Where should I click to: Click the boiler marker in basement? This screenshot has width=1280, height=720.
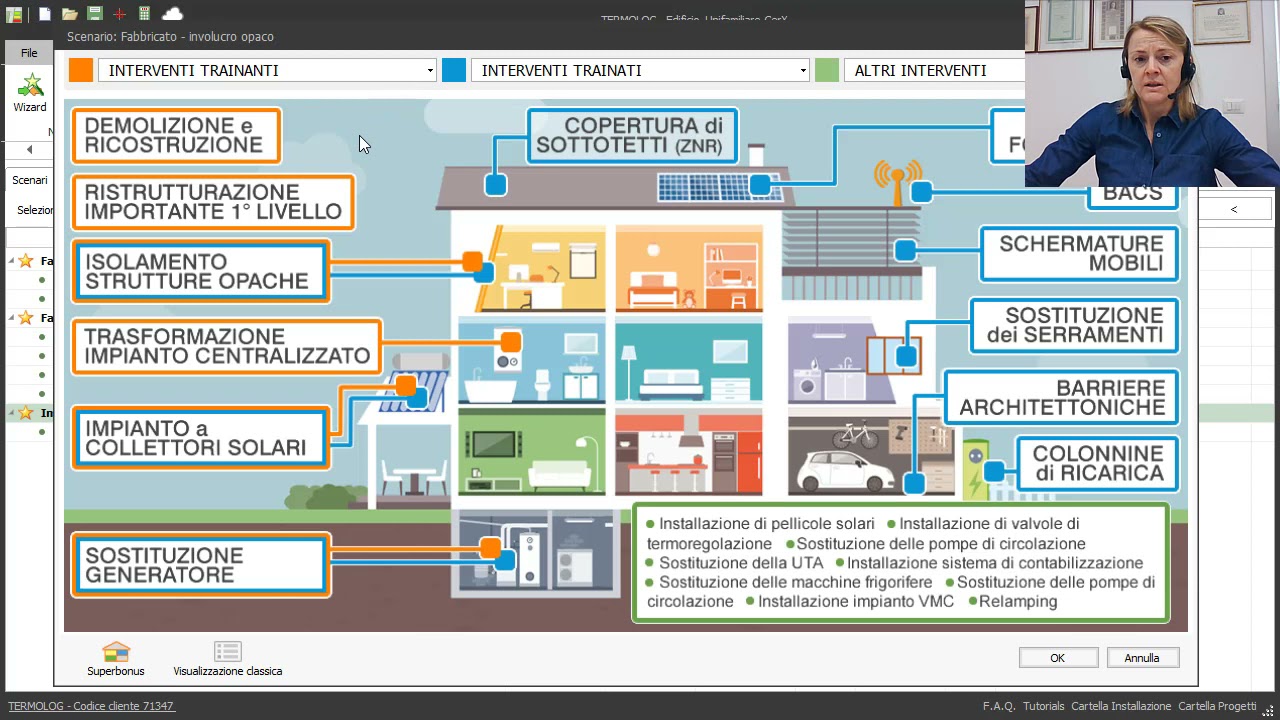coord(504,561)
